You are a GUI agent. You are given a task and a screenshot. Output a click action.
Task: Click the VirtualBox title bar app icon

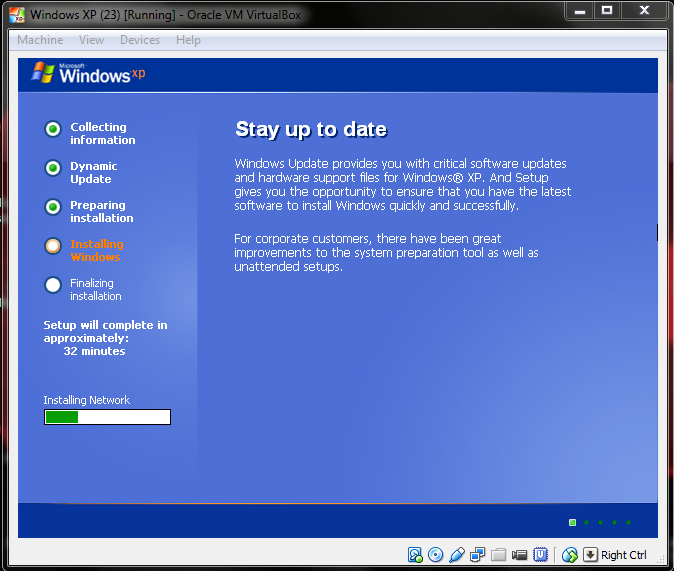click(x=17, y=15)
